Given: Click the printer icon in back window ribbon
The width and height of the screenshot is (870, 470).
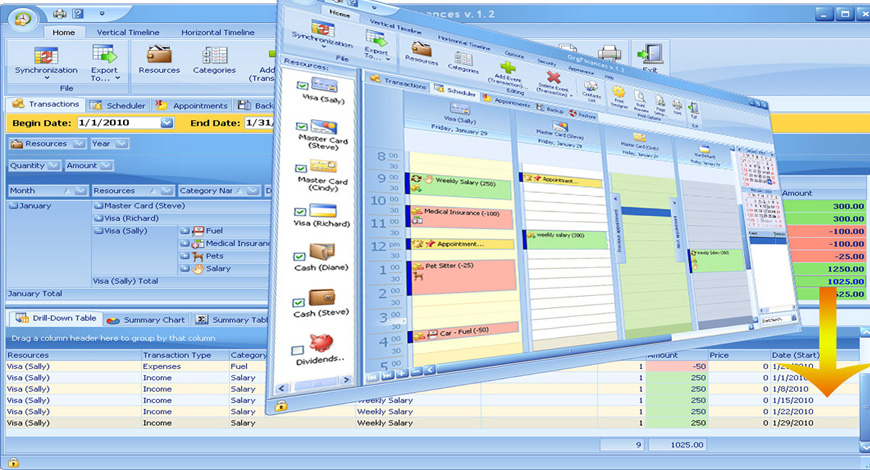Looking at the screenshot, I should pos(609,54).
